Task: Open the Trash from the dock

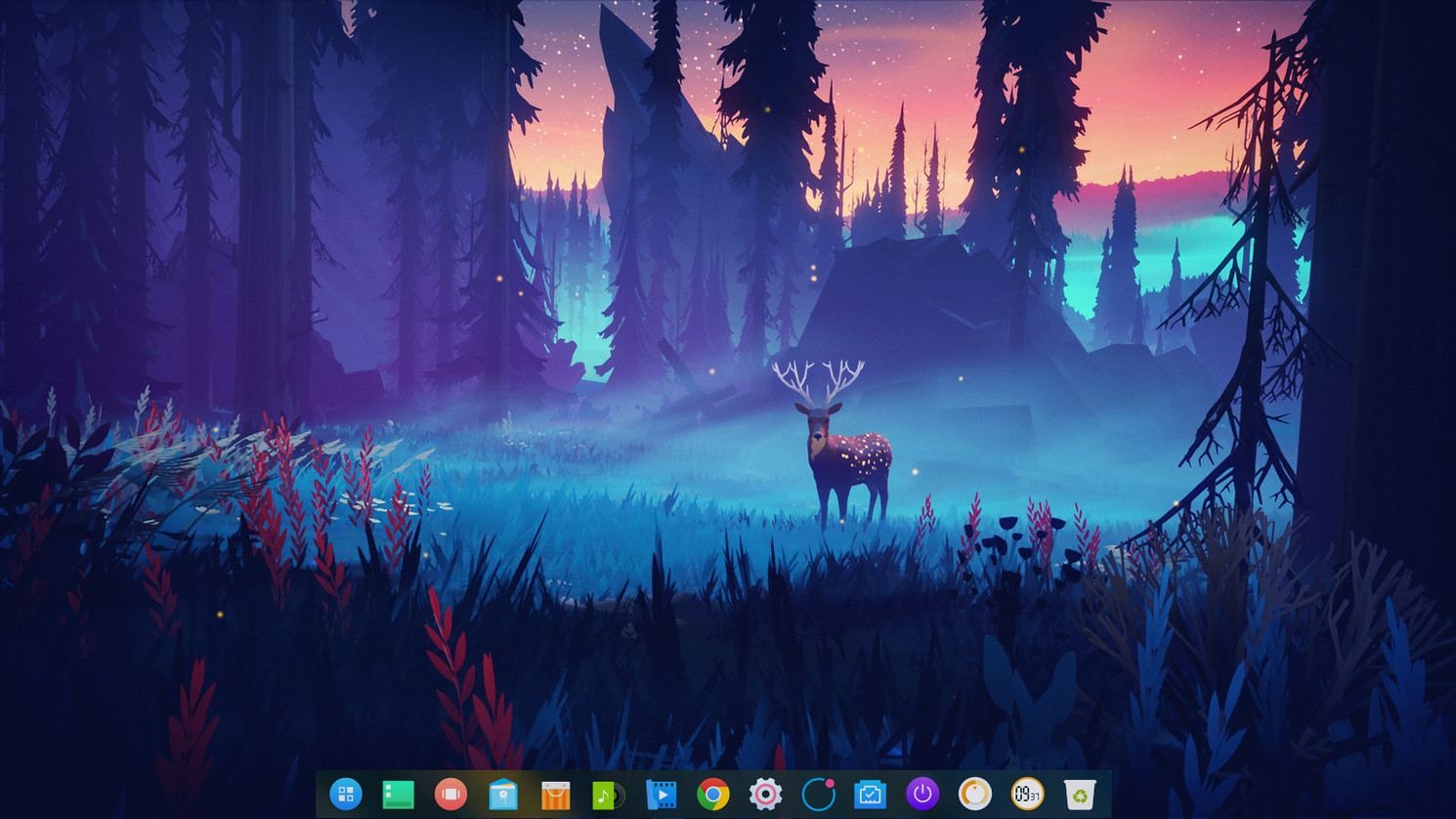Action: (1079, 795)
